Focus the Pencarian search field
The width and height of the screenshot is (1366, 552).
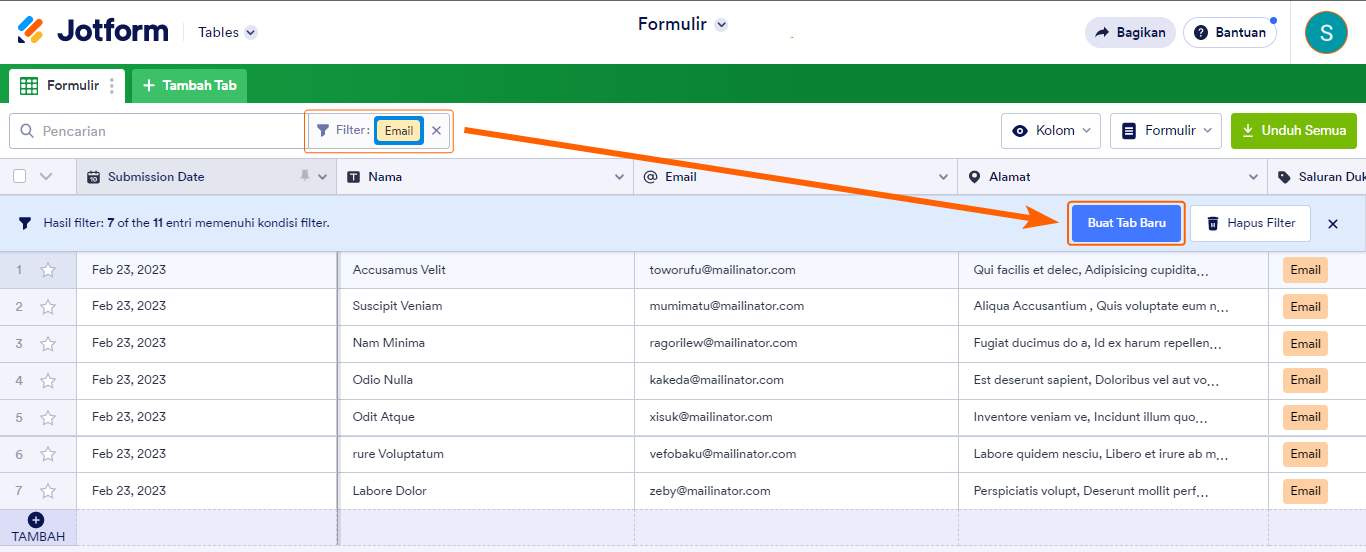[x=157, y=131]
